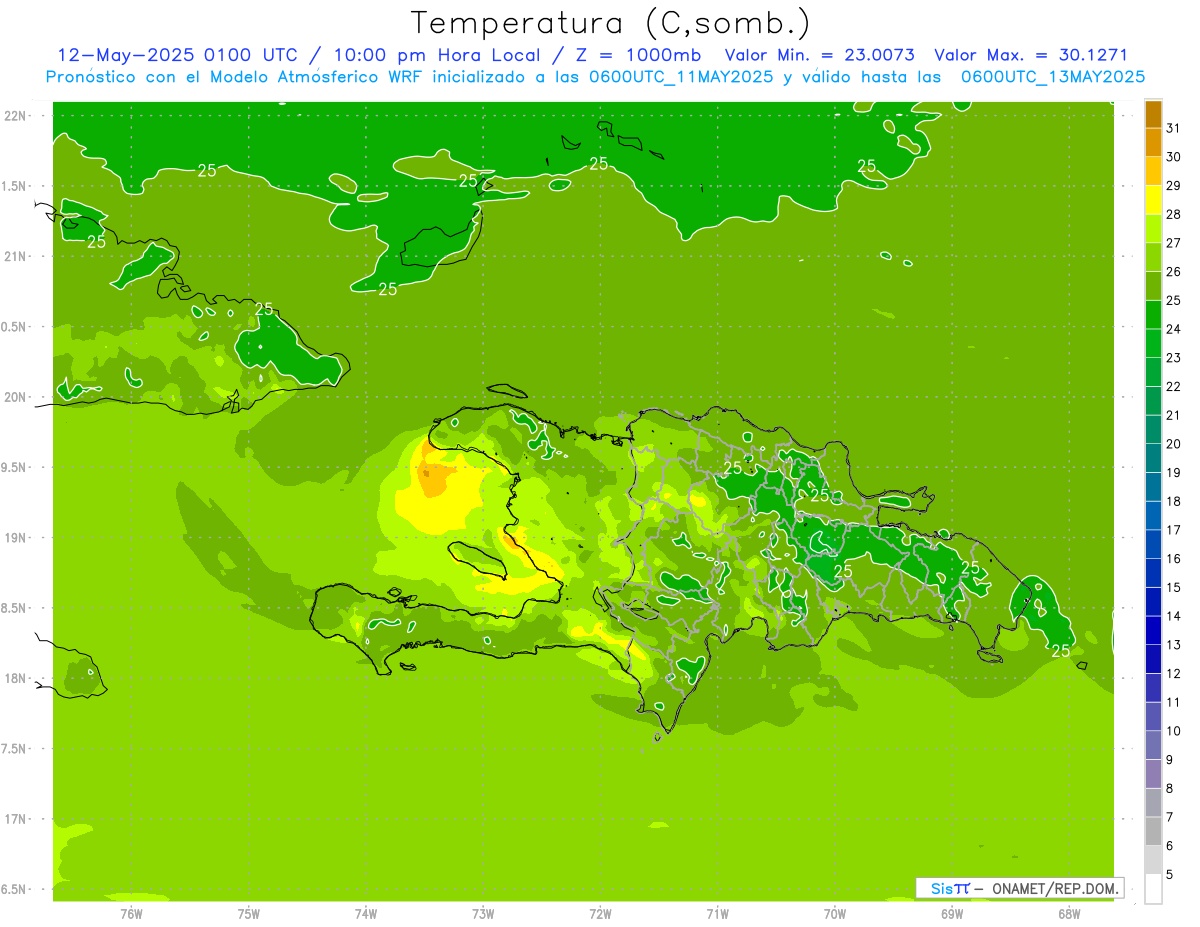1200x927 pixels.
Task: Click the 17N latitude label
Action: pyautogui.click(x=15, y=819)
